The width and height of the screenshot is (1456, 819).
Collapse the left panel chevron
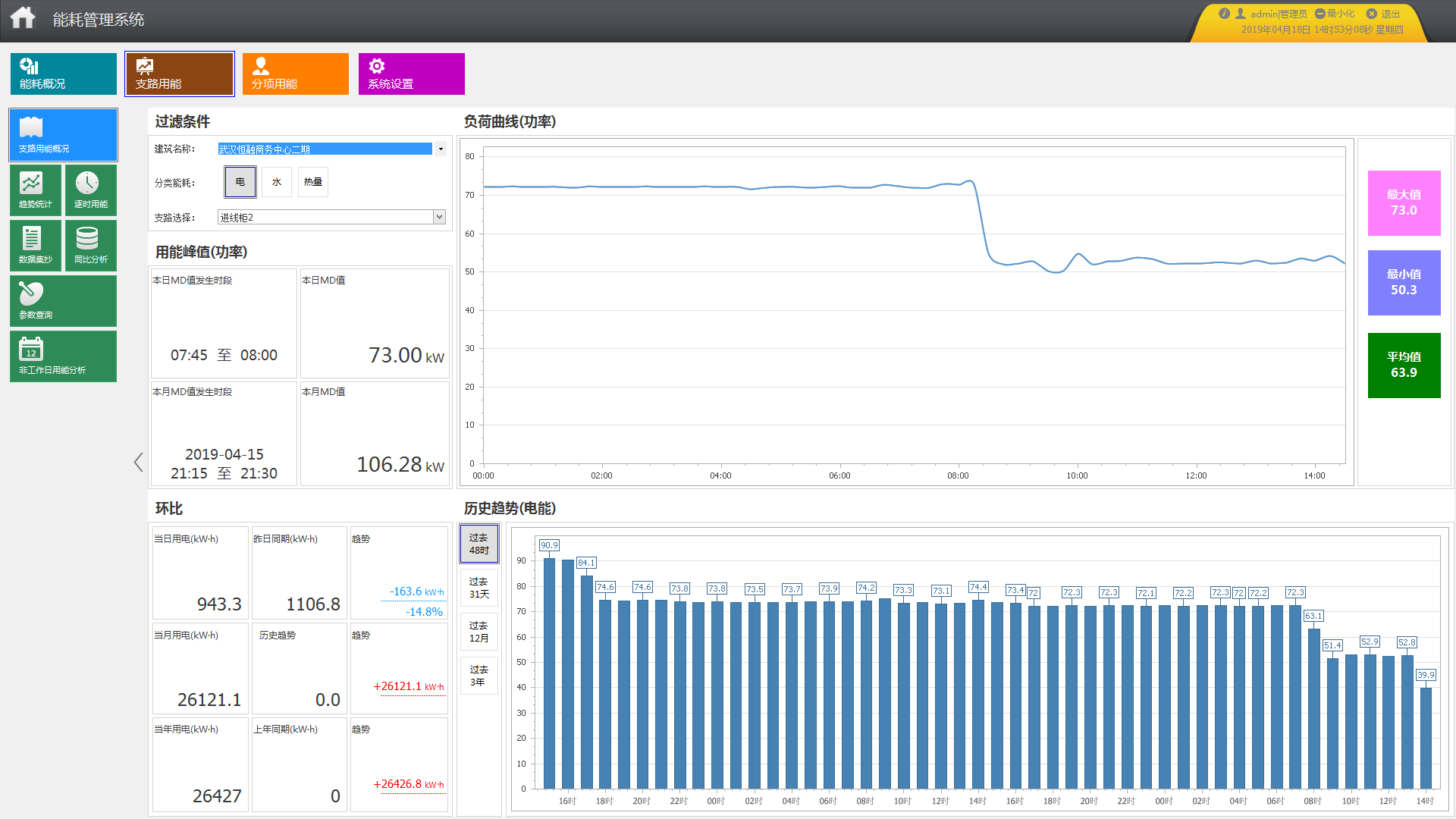coord(138,463)
